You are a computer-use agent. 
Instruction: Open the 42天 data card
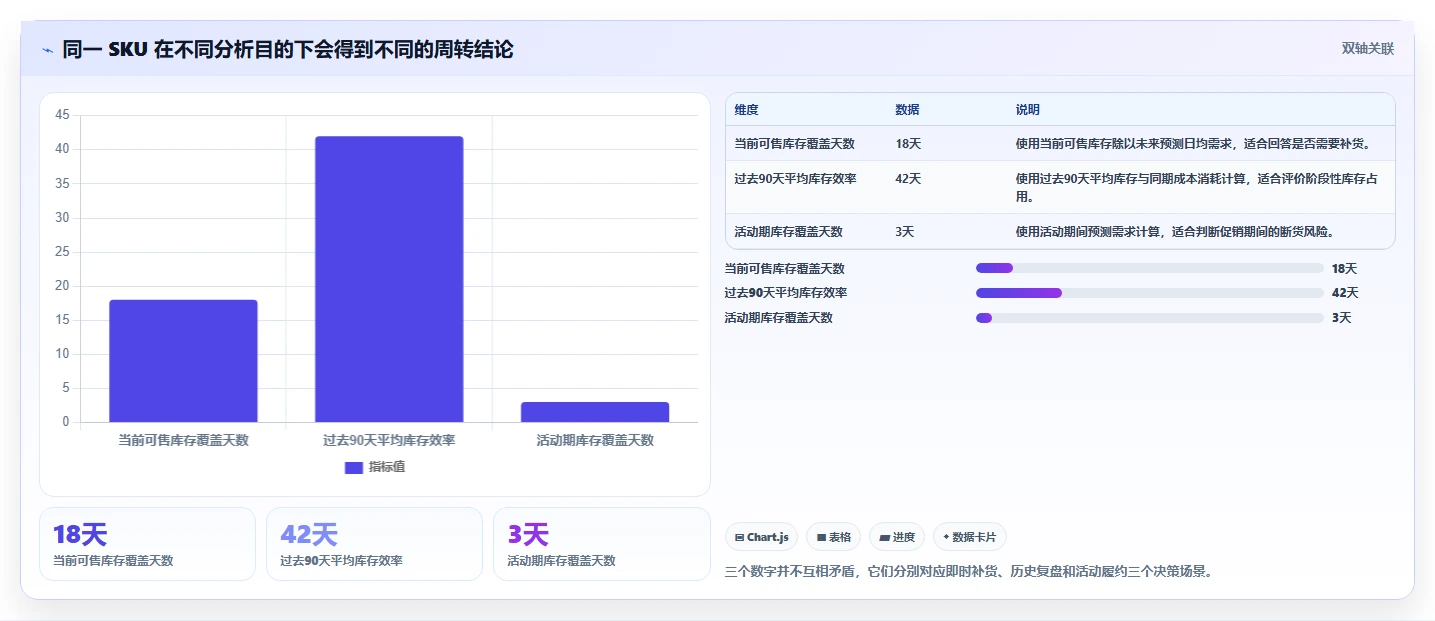click(374, 544)
